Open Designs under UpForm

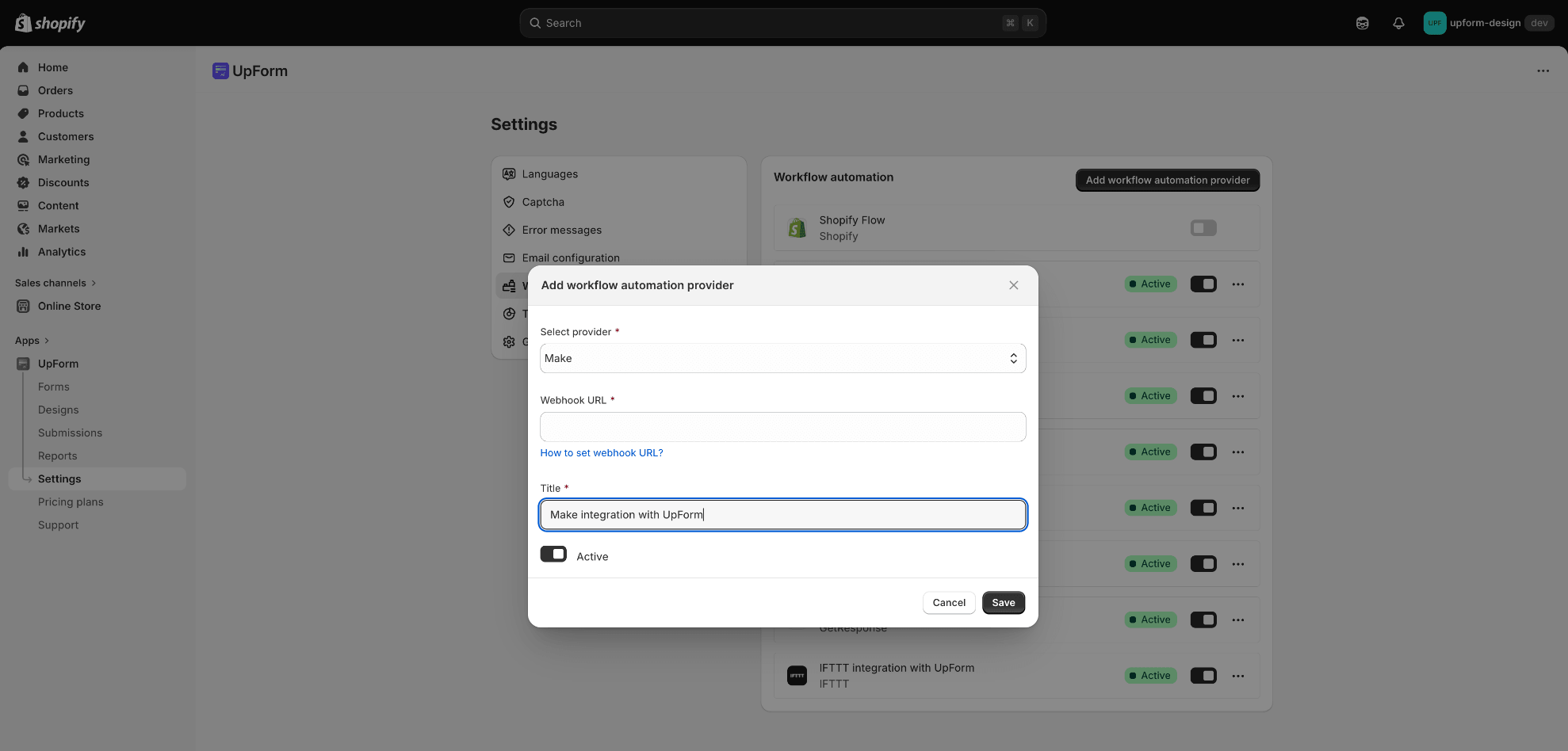coord(59,410)
